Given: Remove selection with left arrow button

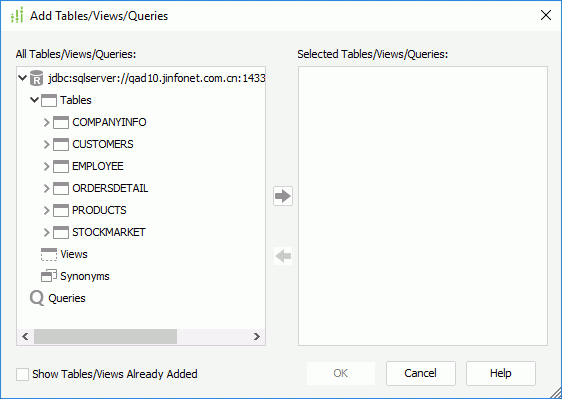Looking at the screenshot, I should click(x=283, y=256).
